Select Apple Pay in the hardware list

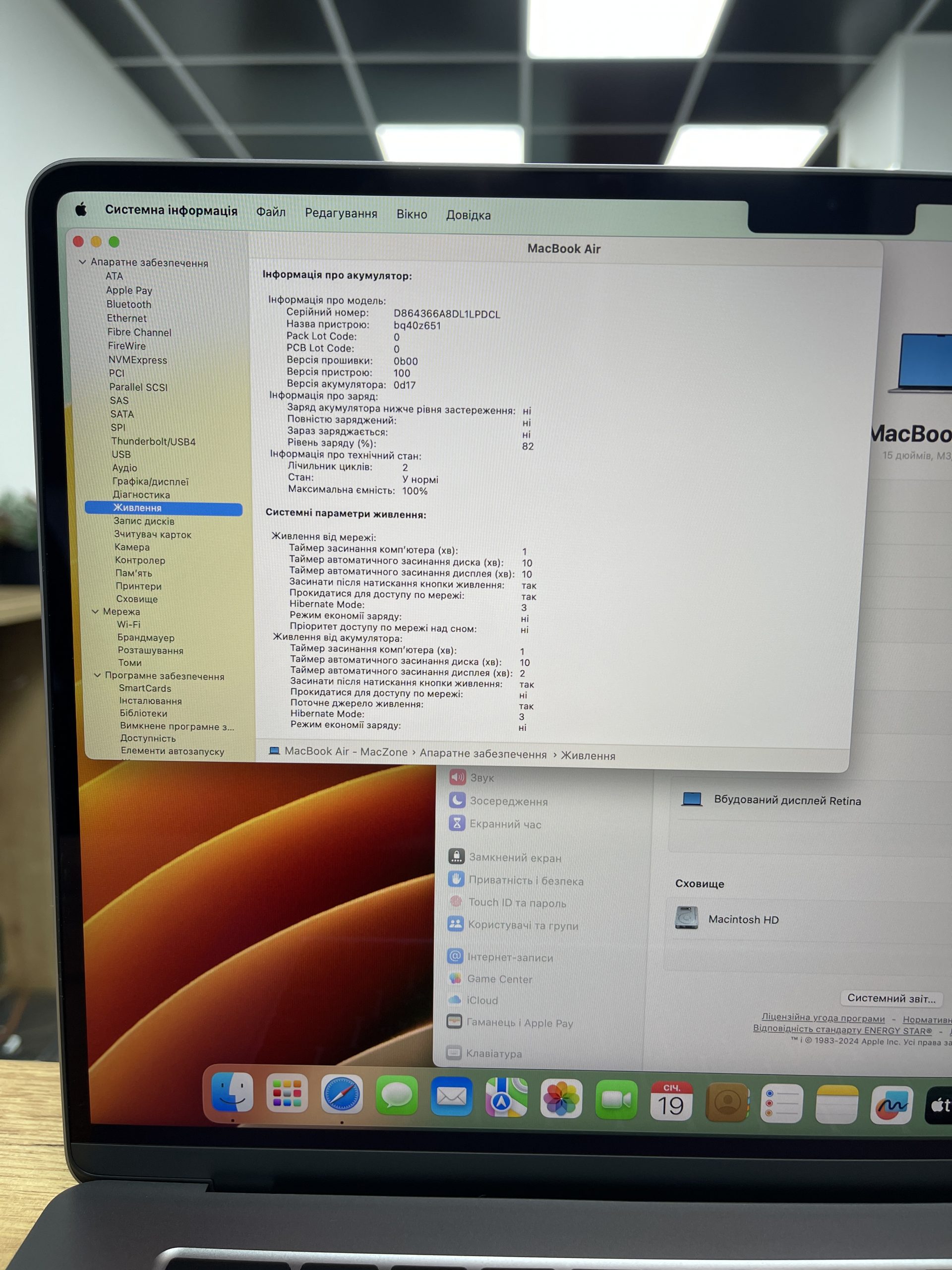tap(129, 290)
